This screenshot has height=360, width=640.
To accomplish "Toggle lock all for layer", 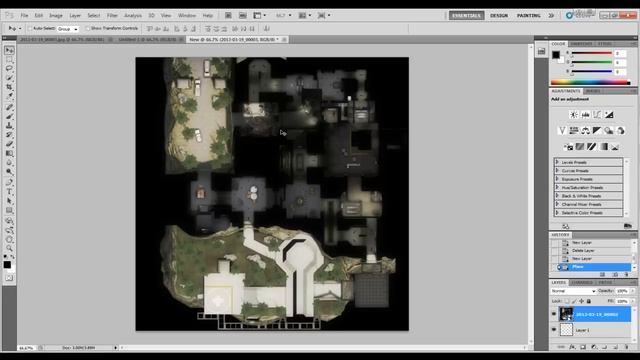I will (589, 301).
